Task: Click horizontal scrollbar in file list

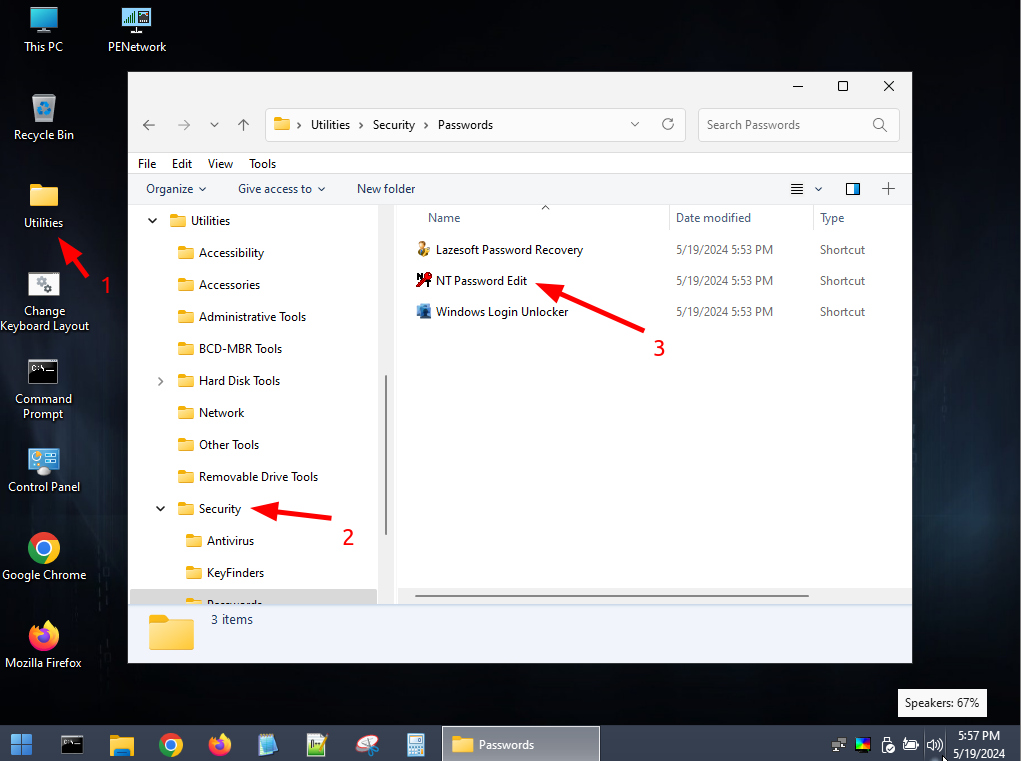Action: click(611, 596)
